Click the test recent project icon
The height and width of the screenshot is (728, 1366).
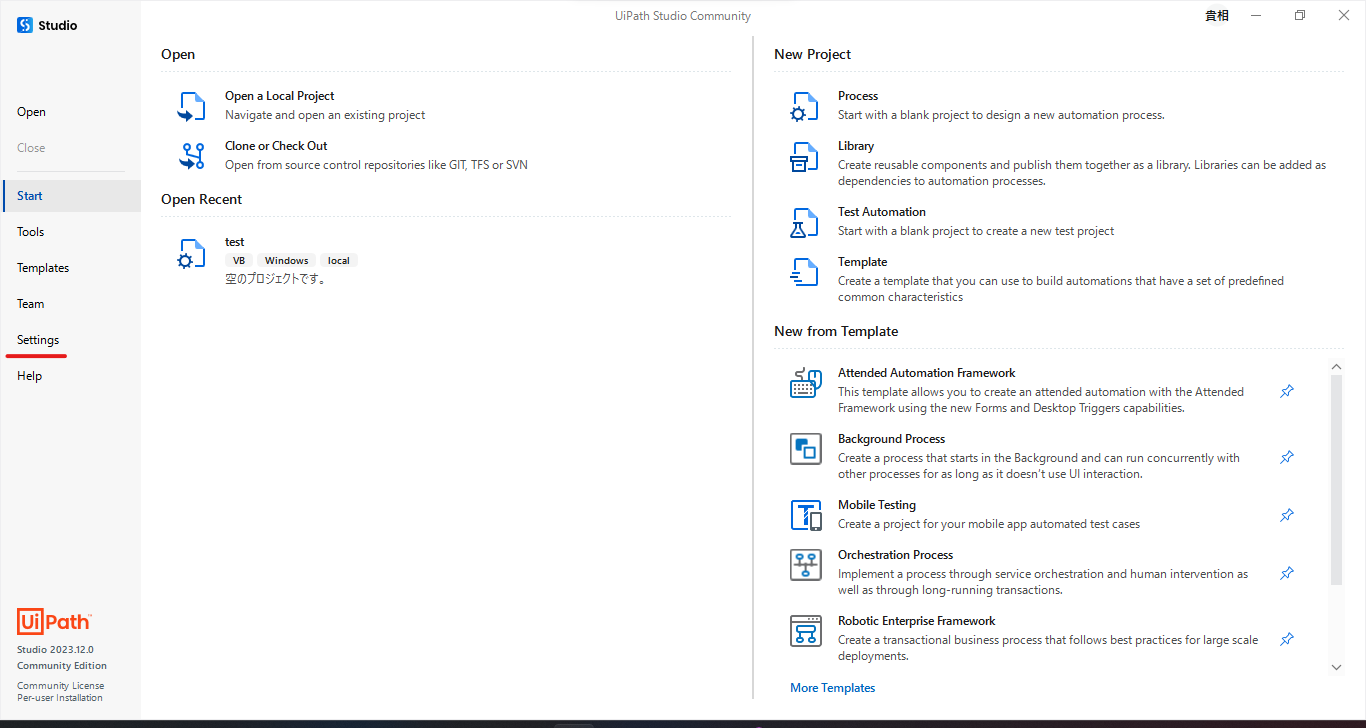coord(192,253)
